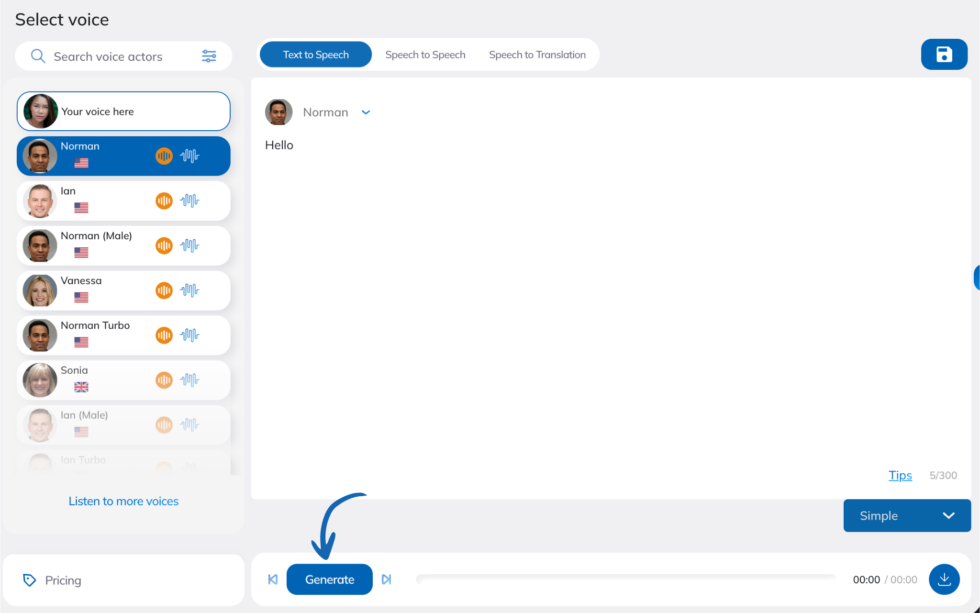Click the skip to end playback icon
The height and width of the screenshot is (613, 980).
click(388, 579)
